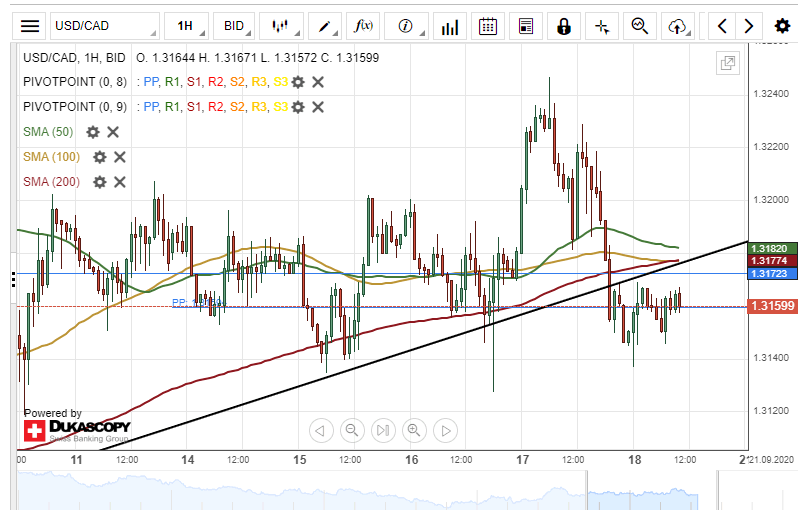Click the SMA (100) indicator label
806x518 pixels.
click(x=51, y=157)
